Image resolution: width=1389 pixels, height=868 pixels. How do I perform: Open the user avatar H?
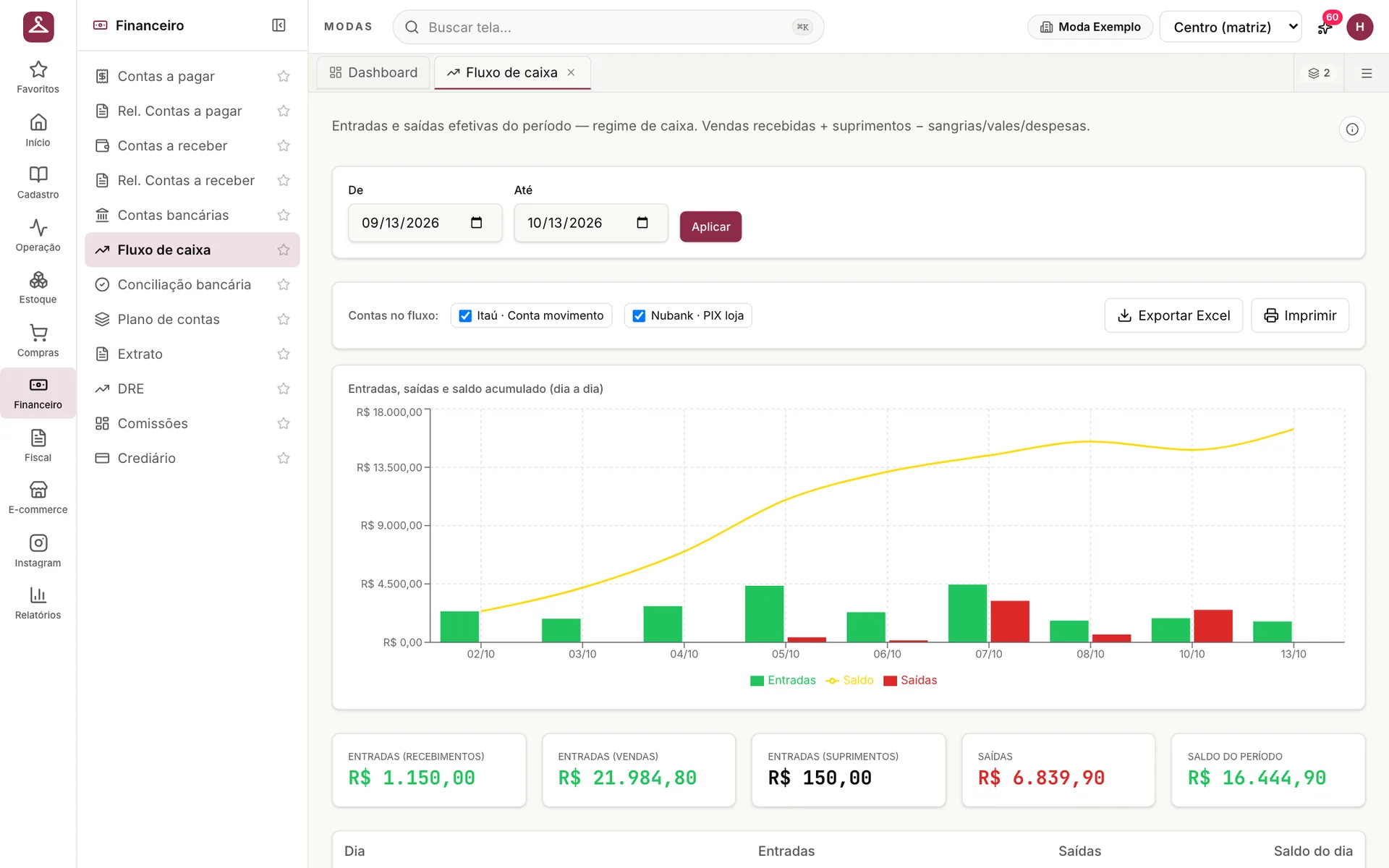coord(1359,27)
